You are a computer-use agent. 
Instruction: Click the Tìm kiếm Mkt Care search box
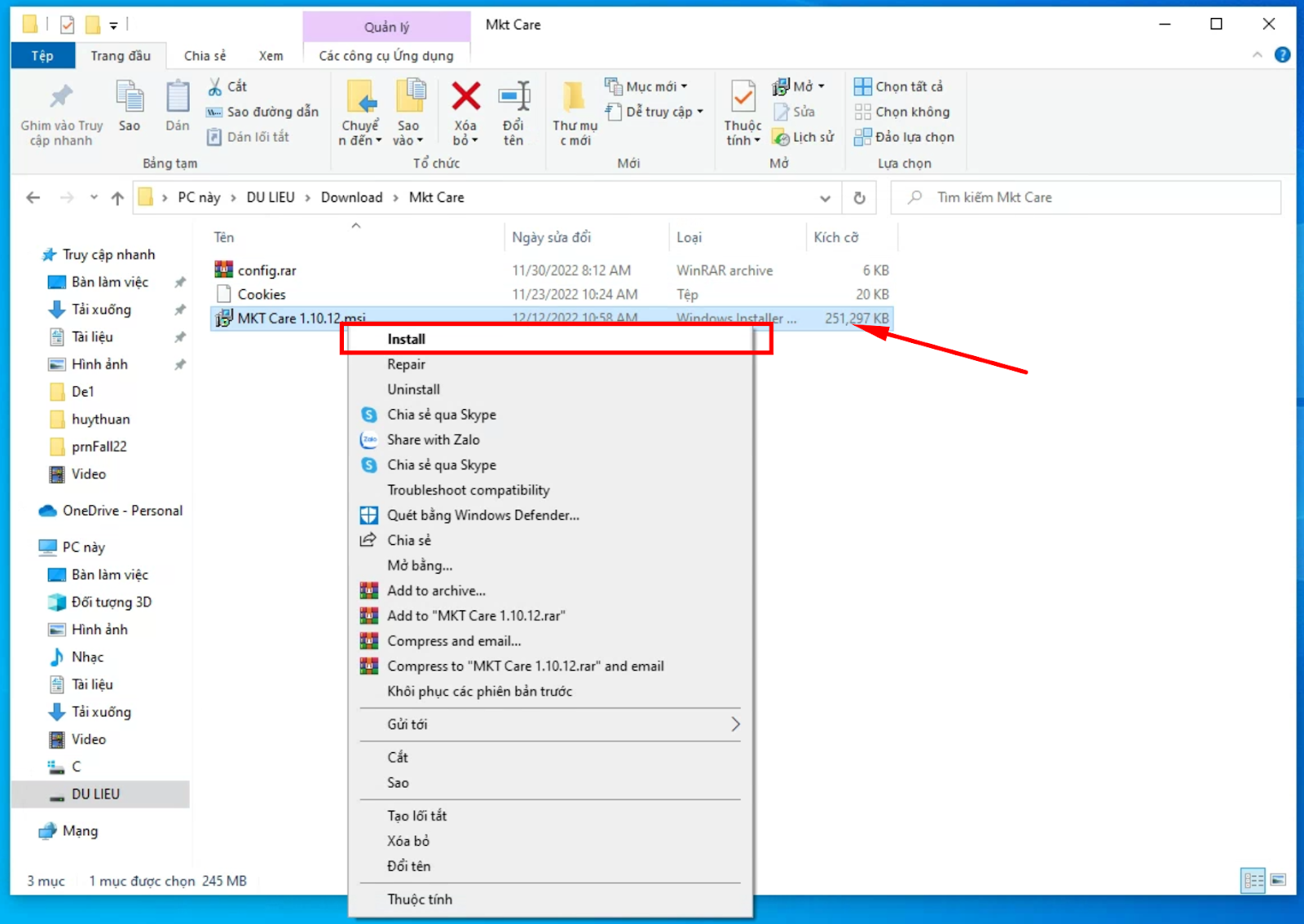point(1086,197)
